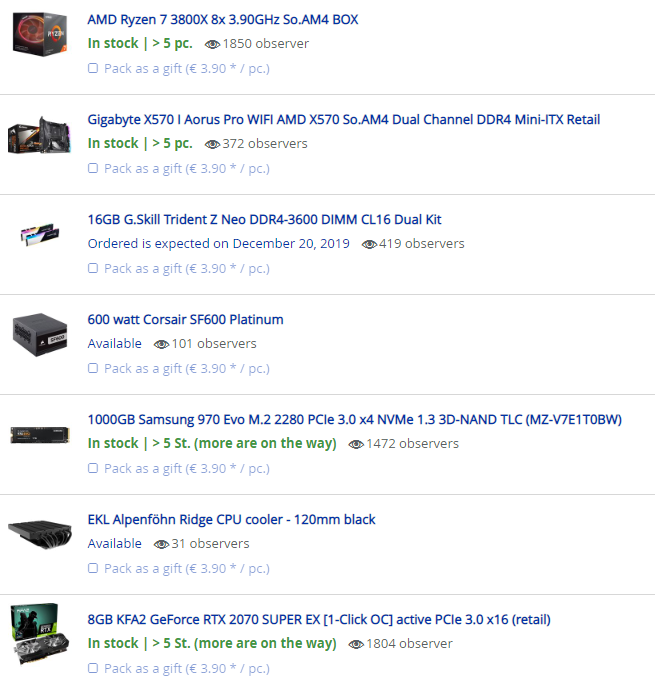This screenshot has height=686, width=655.
Task: Check Pack as a gift for Gigabyte X570 motherboard
Action: [93, 168]
